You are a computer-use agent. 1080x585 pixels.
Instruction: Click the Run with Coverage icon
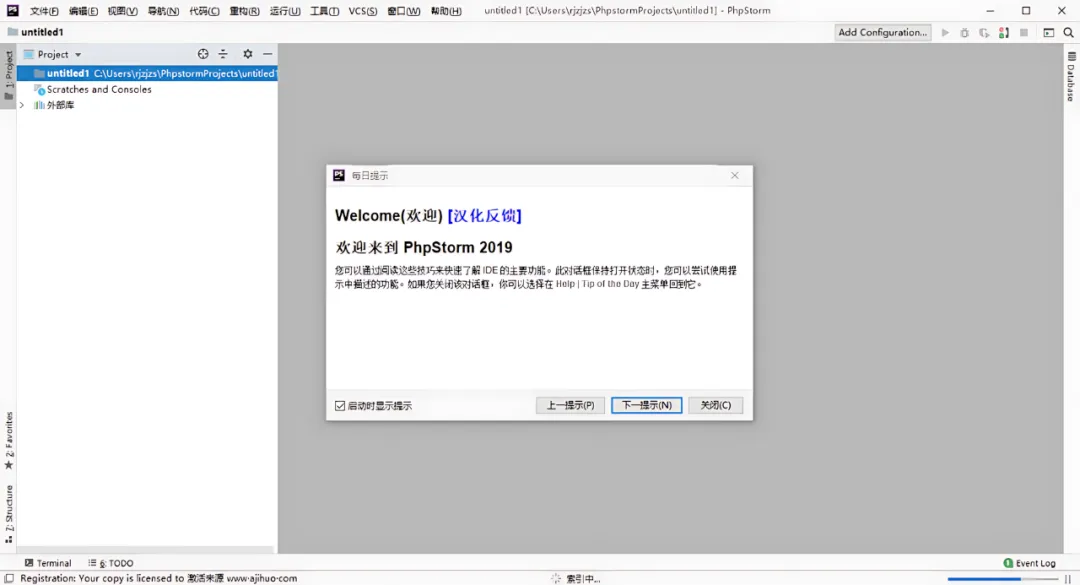tap(984, 32)
